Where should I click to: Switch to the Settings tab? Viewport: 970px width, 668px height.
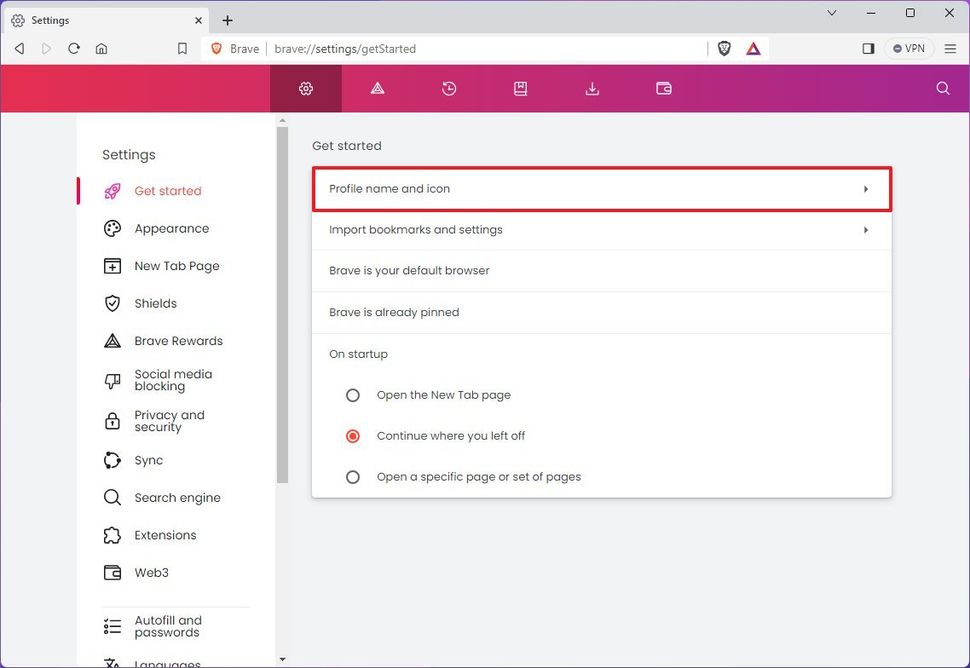pos(100,20)
